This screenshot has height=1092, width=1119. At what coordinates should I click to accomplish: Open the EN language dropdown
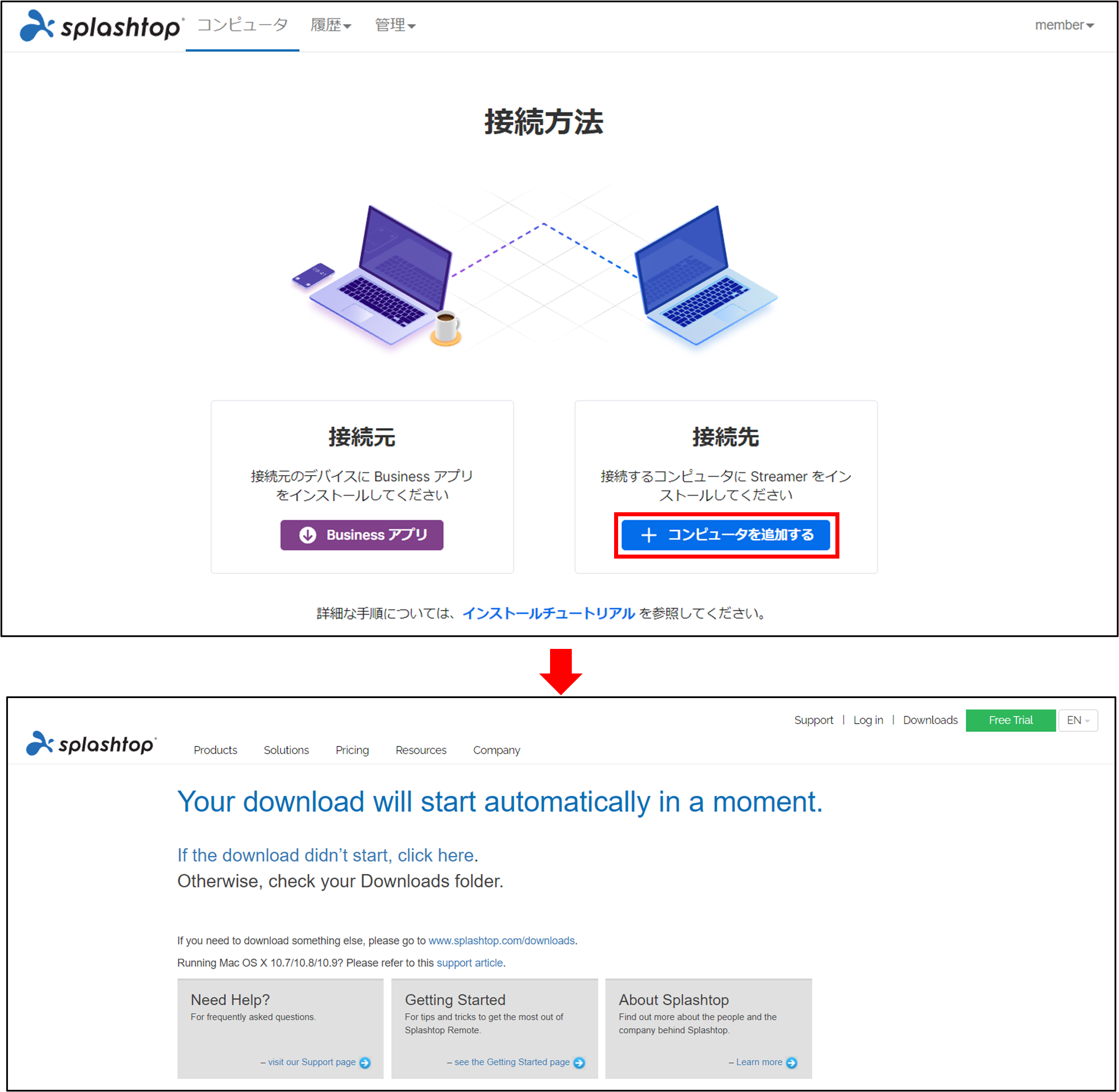[x=1078, y=720]
